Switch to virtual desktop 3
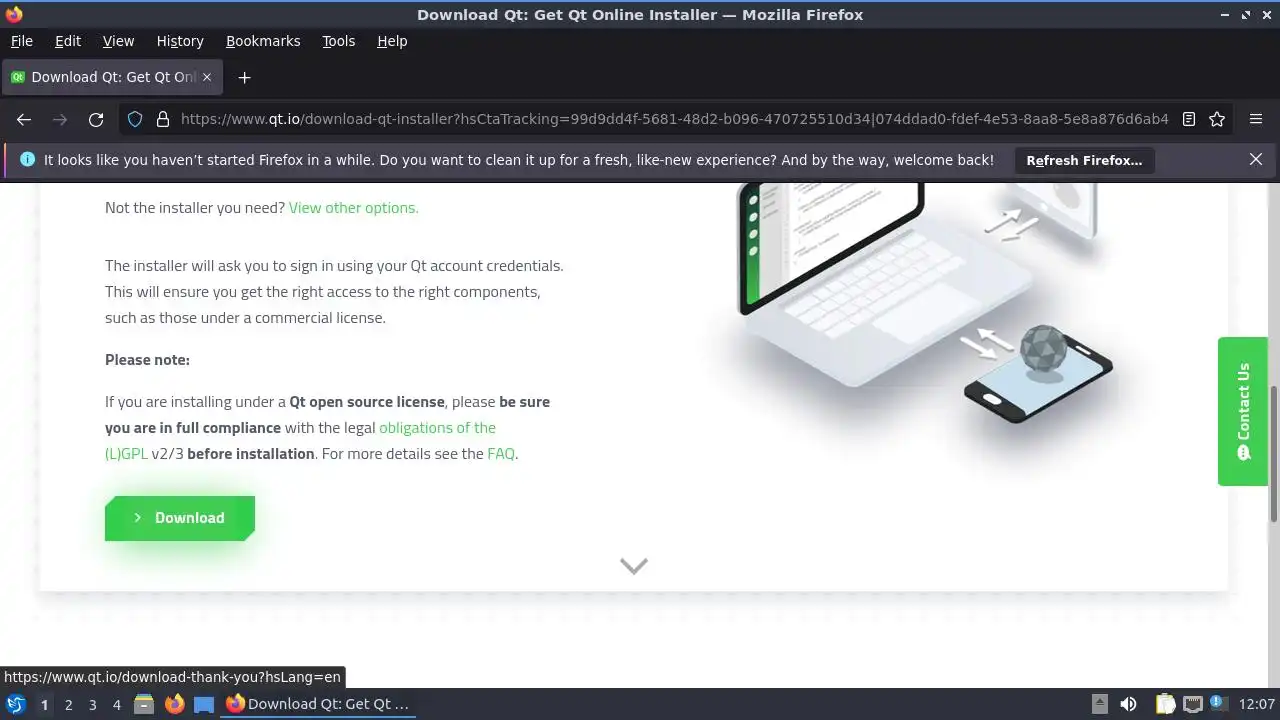The width and height of the screenshot is (1280, 720). [x=92, y=704]
